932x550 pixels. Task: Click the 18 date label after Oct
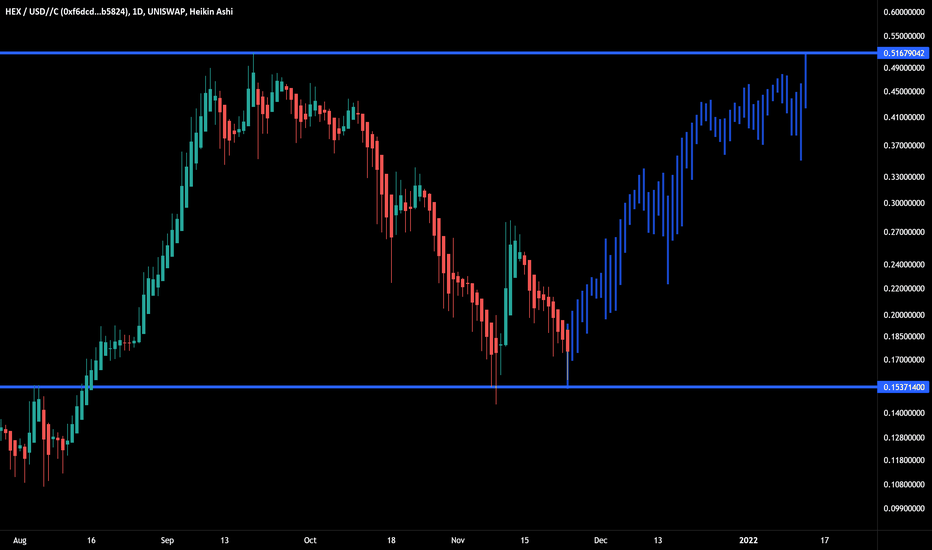391,540
